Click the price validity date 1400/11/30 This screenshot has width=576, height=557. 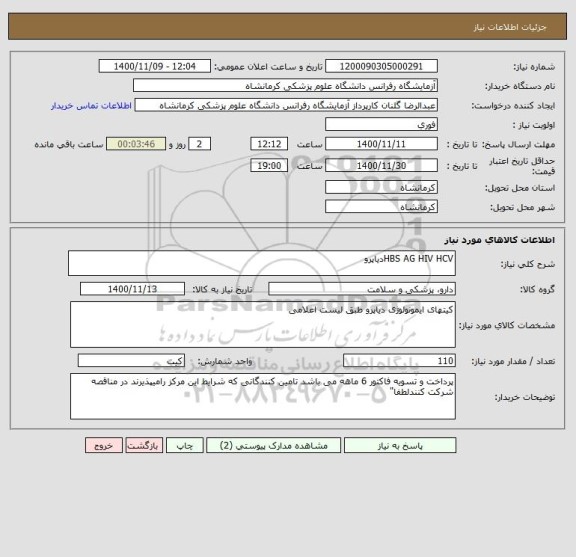point(381,166)
